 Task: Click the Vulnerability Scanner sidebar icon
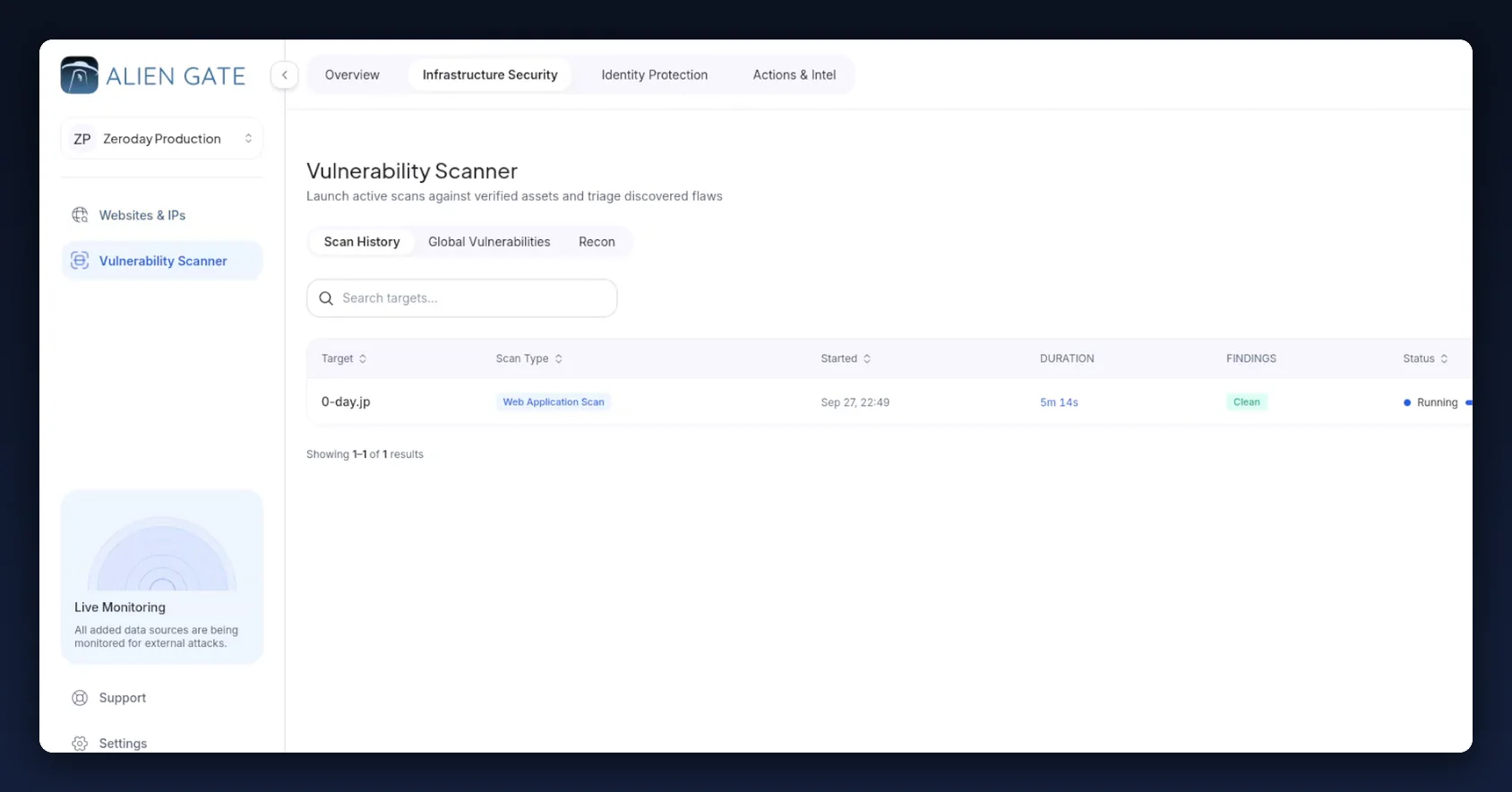coord(80,261)
